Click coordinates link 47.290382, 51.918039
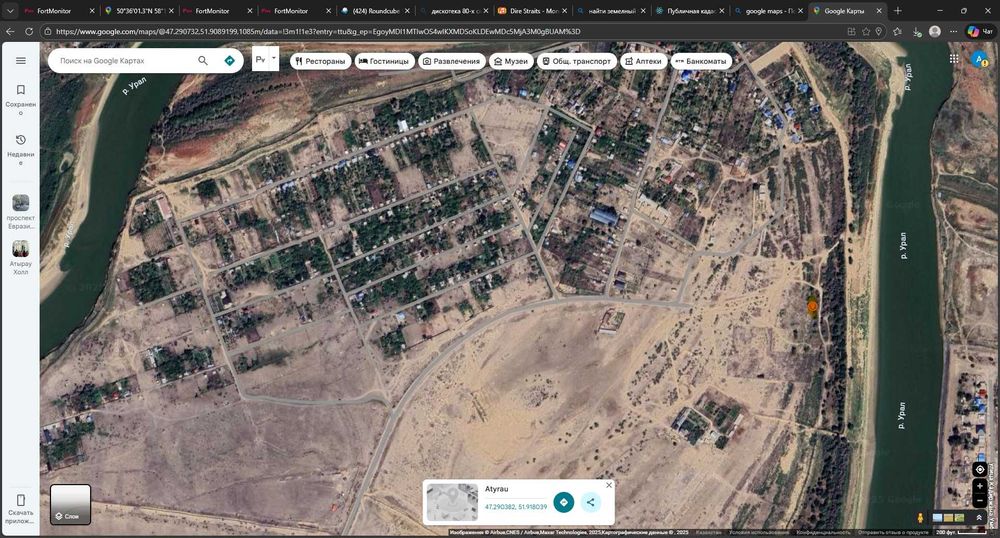The width and height of the screenshot is (1000, 538). 516,507
